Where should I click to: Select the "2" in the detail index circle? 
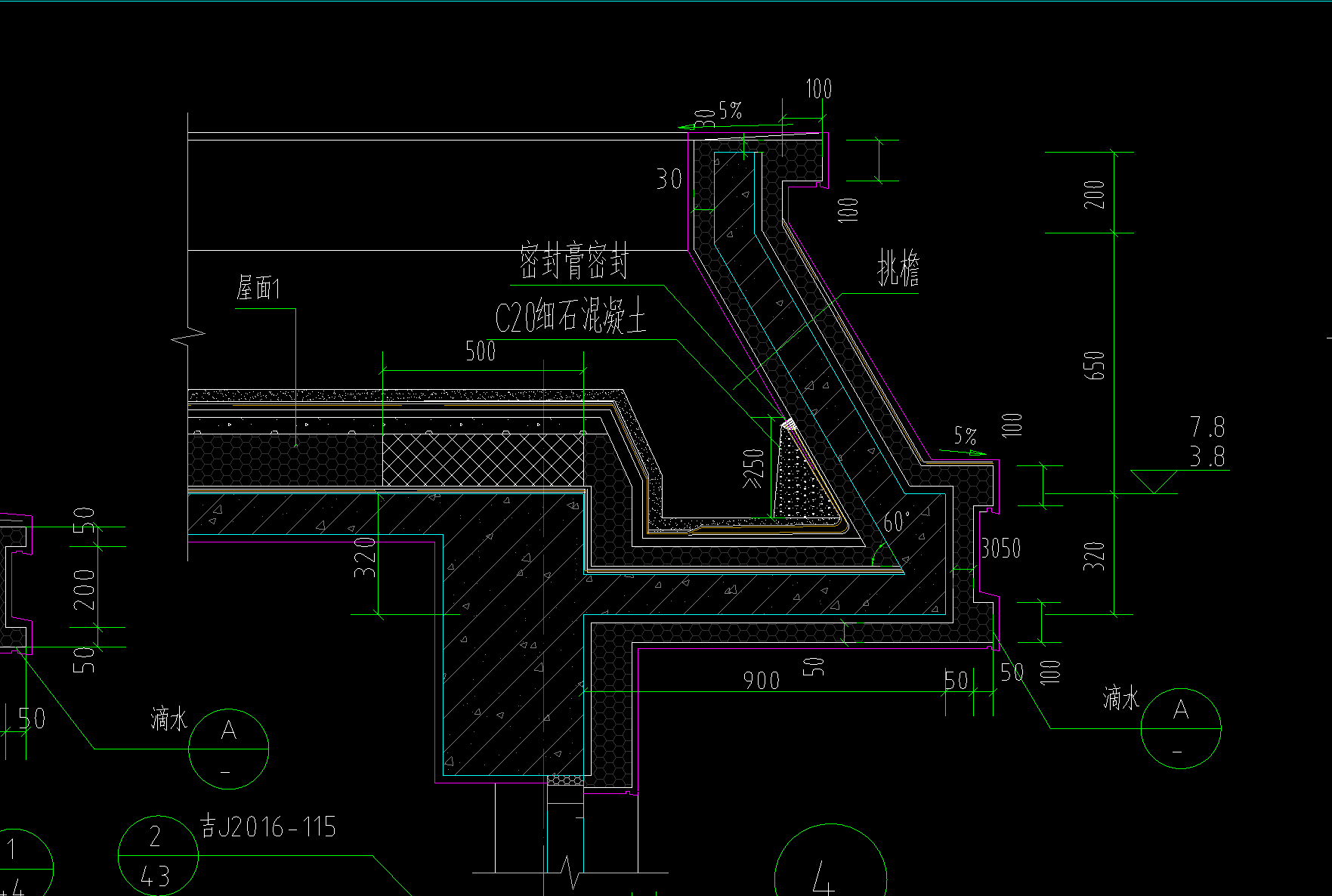click(x=156, y=836)
